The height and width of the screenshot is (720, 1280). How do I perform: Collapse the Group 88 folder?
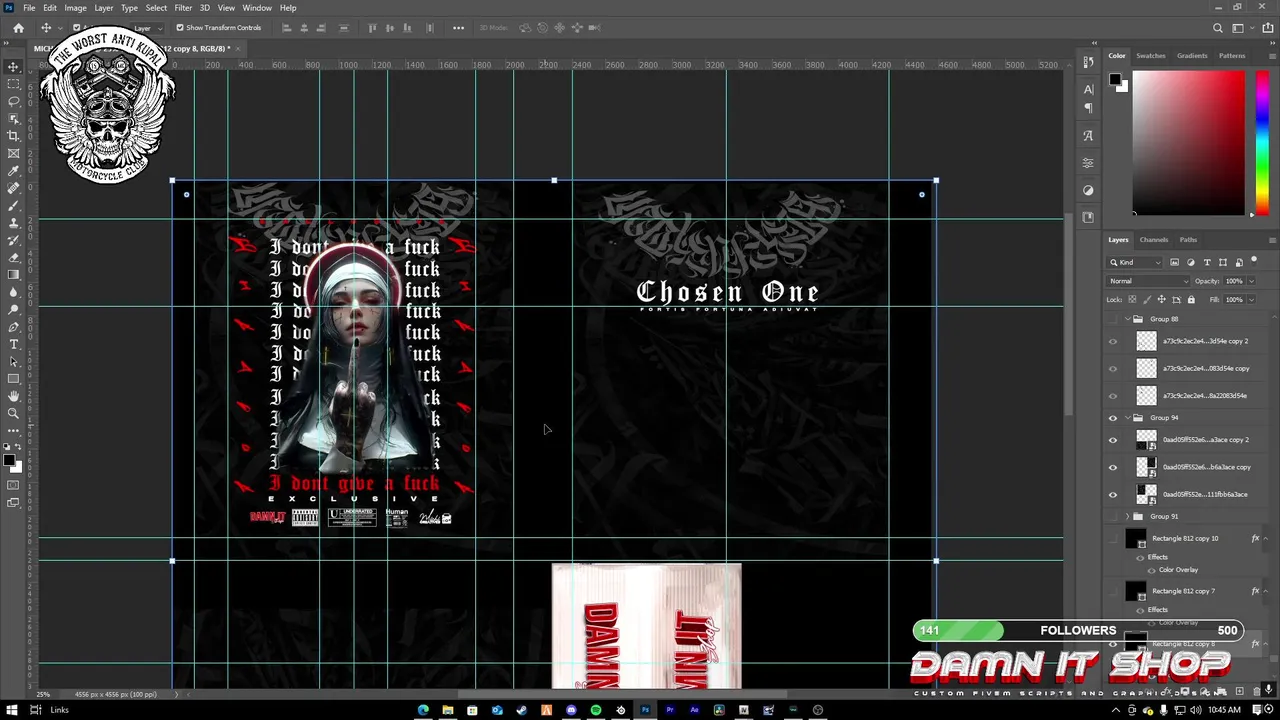1127,319
